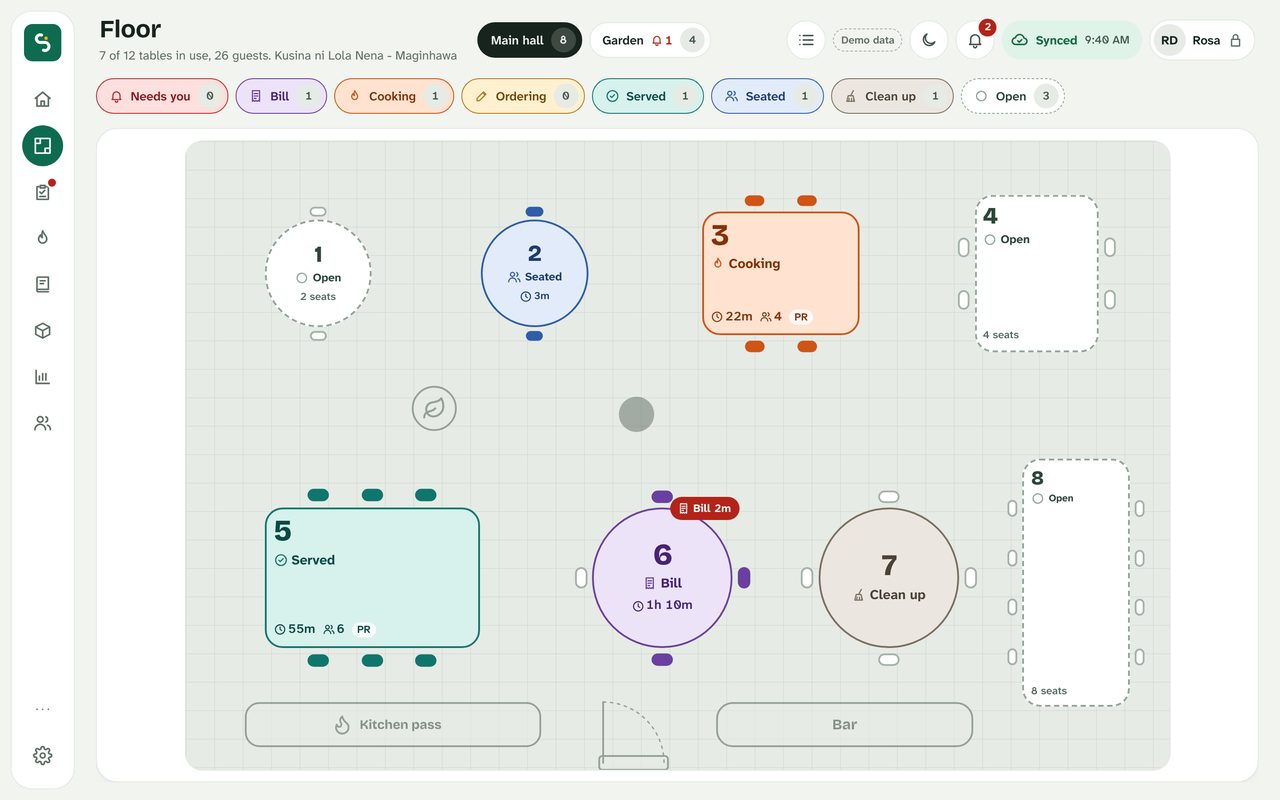
Task: Click the leaf plant marker on floor
Action: pos(434,408)
